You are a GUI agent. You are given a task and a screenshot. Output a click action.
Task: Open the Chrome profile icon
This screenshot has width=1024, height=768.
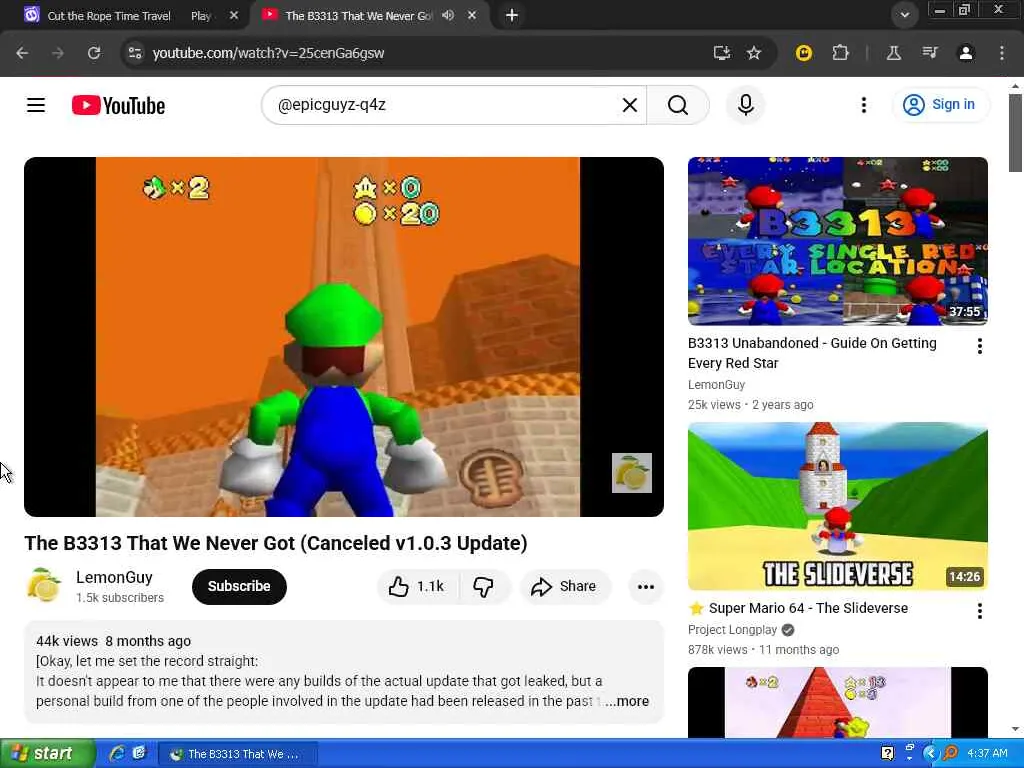966,53
